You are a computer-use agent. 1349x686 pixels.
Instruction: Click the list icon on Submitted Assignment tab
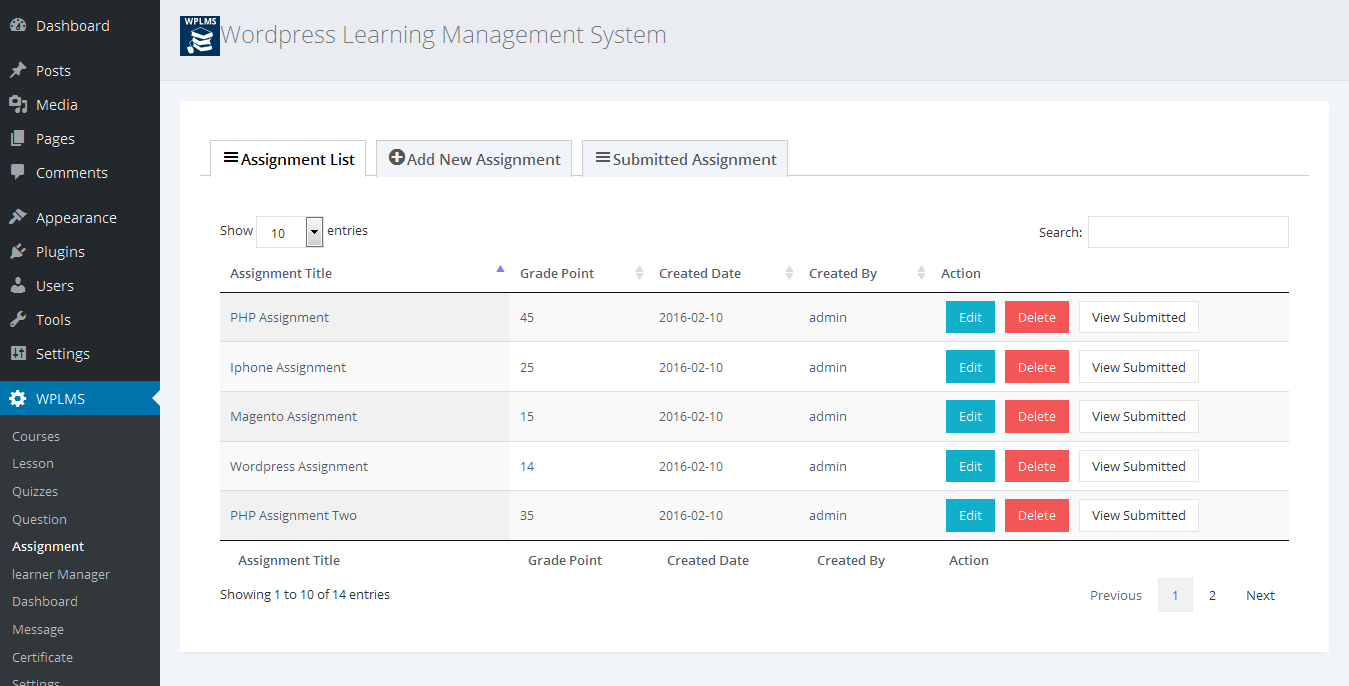click(x=603, y=158)
